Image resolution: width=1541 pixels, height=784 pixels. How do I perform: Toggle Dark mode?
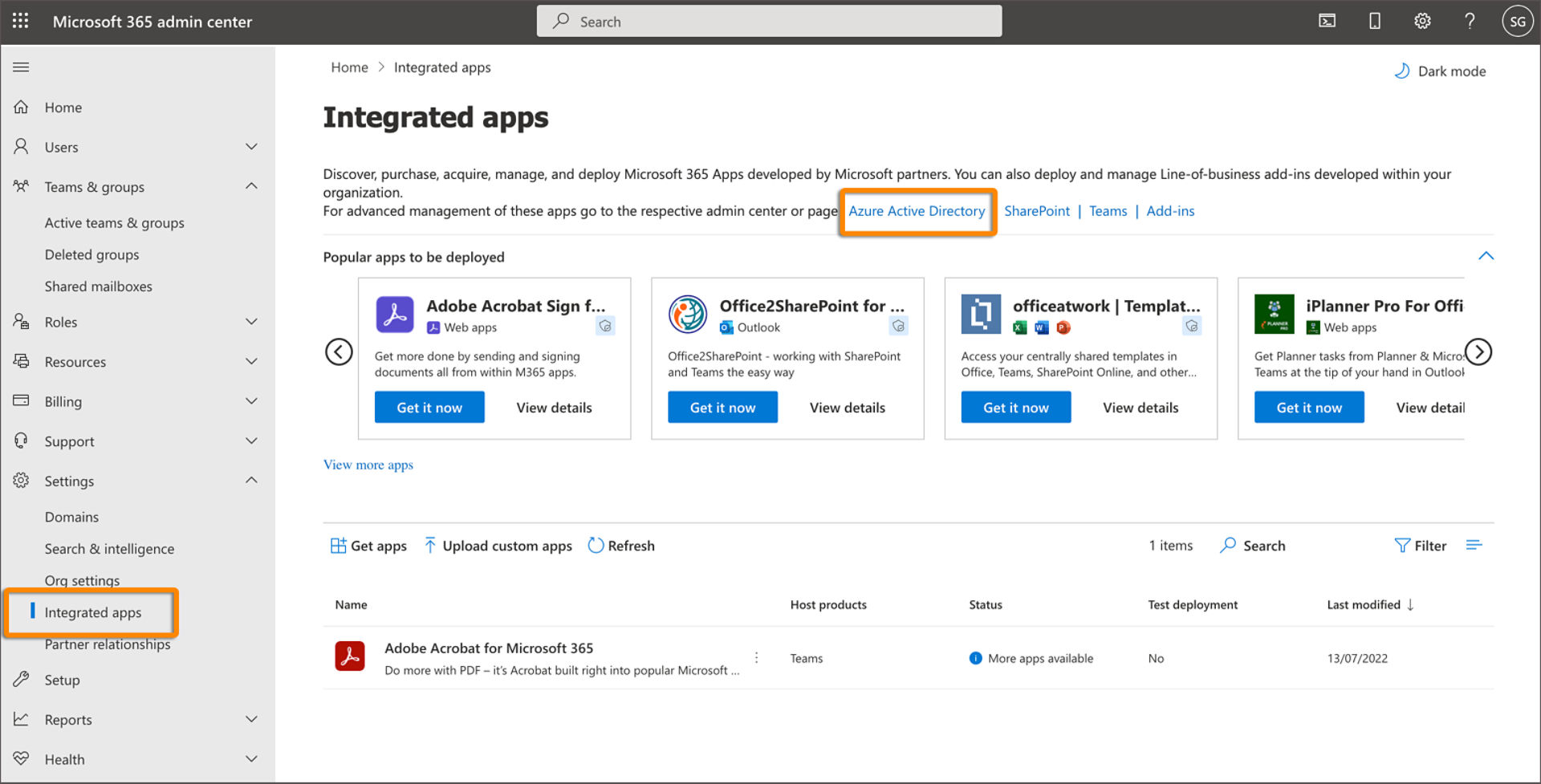click(1441, 71)
